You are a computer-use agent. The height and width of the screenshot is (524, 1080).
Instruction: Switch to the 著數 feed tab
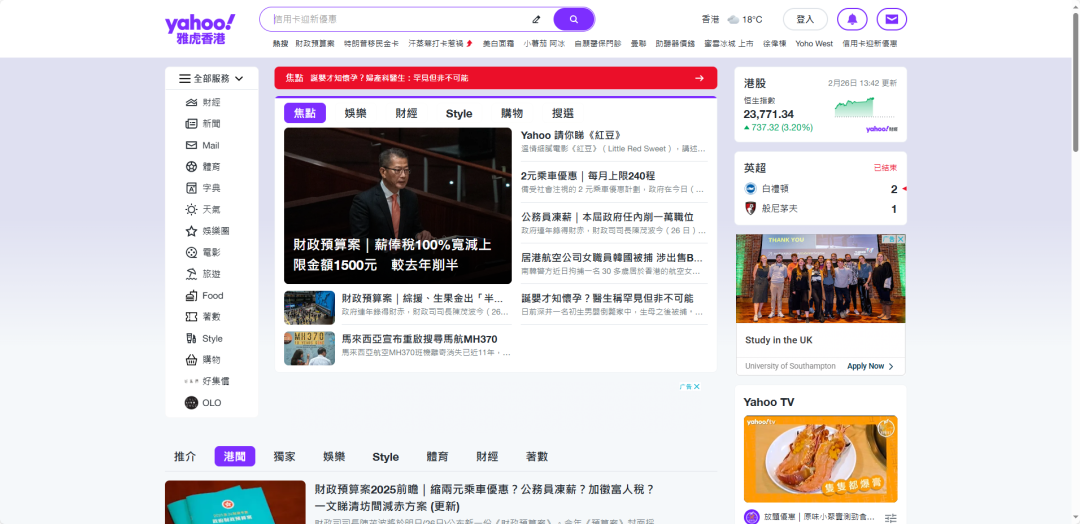[537, 457]
